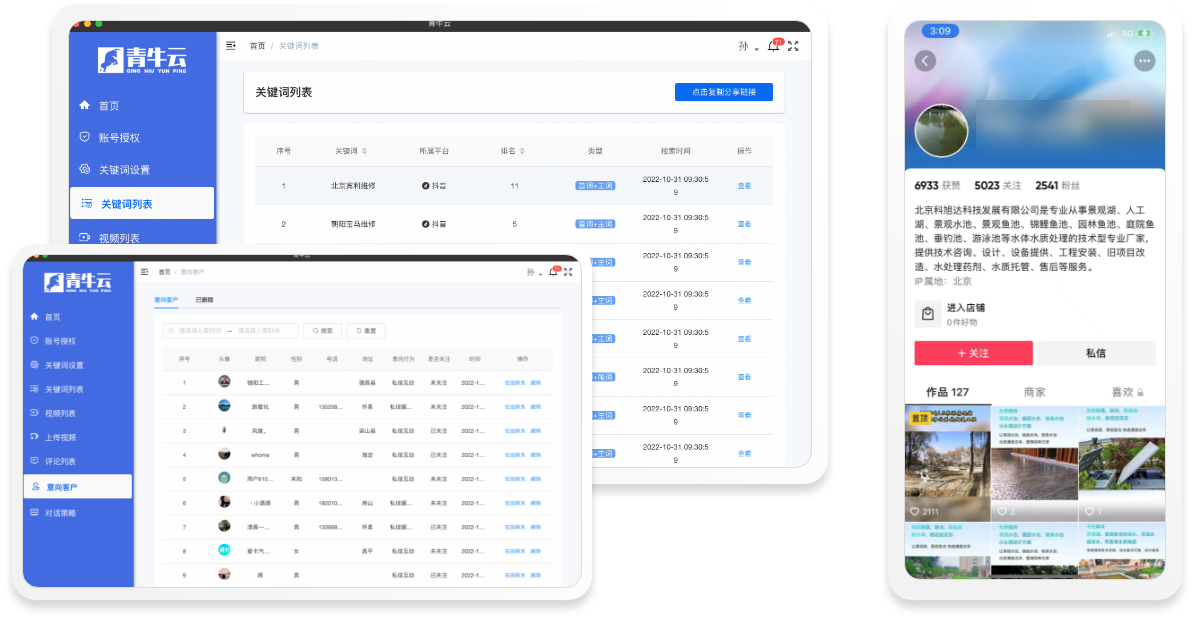
Task: Collapse the sidebar in the 关键词列表 window
Action: (231, 46)
